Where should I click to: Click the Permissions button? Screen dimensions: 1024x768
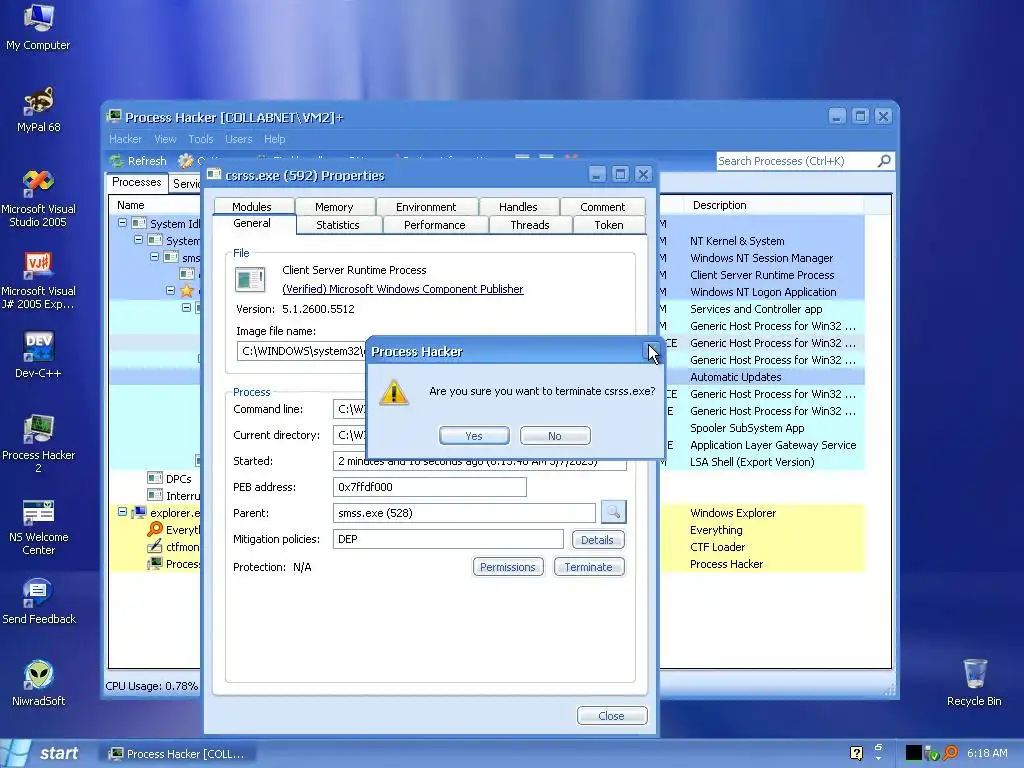(507, 567)
